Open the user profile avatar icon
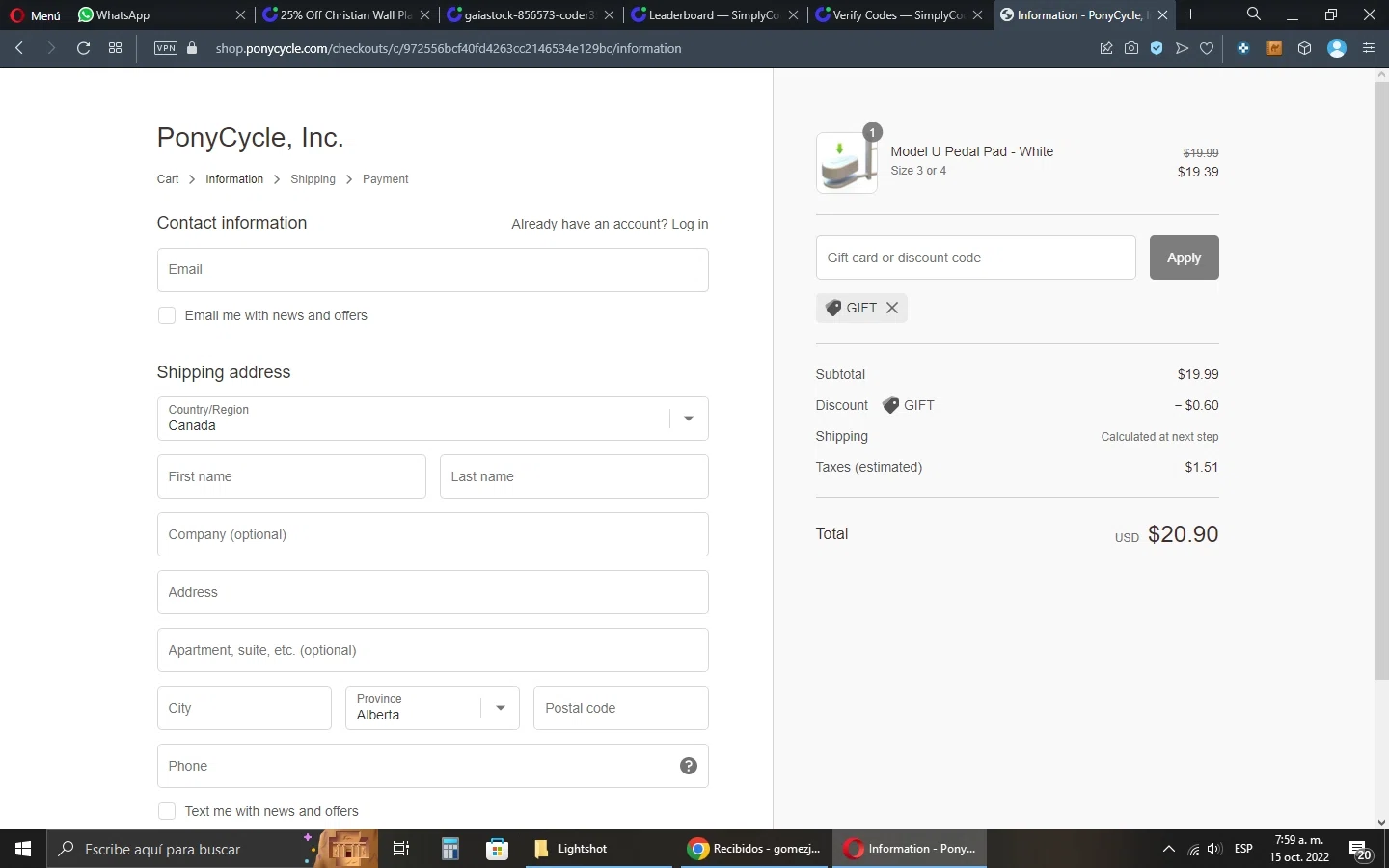Image resolution: width=1389 pixels, height=868 pixels. [x=1337, y=48]
